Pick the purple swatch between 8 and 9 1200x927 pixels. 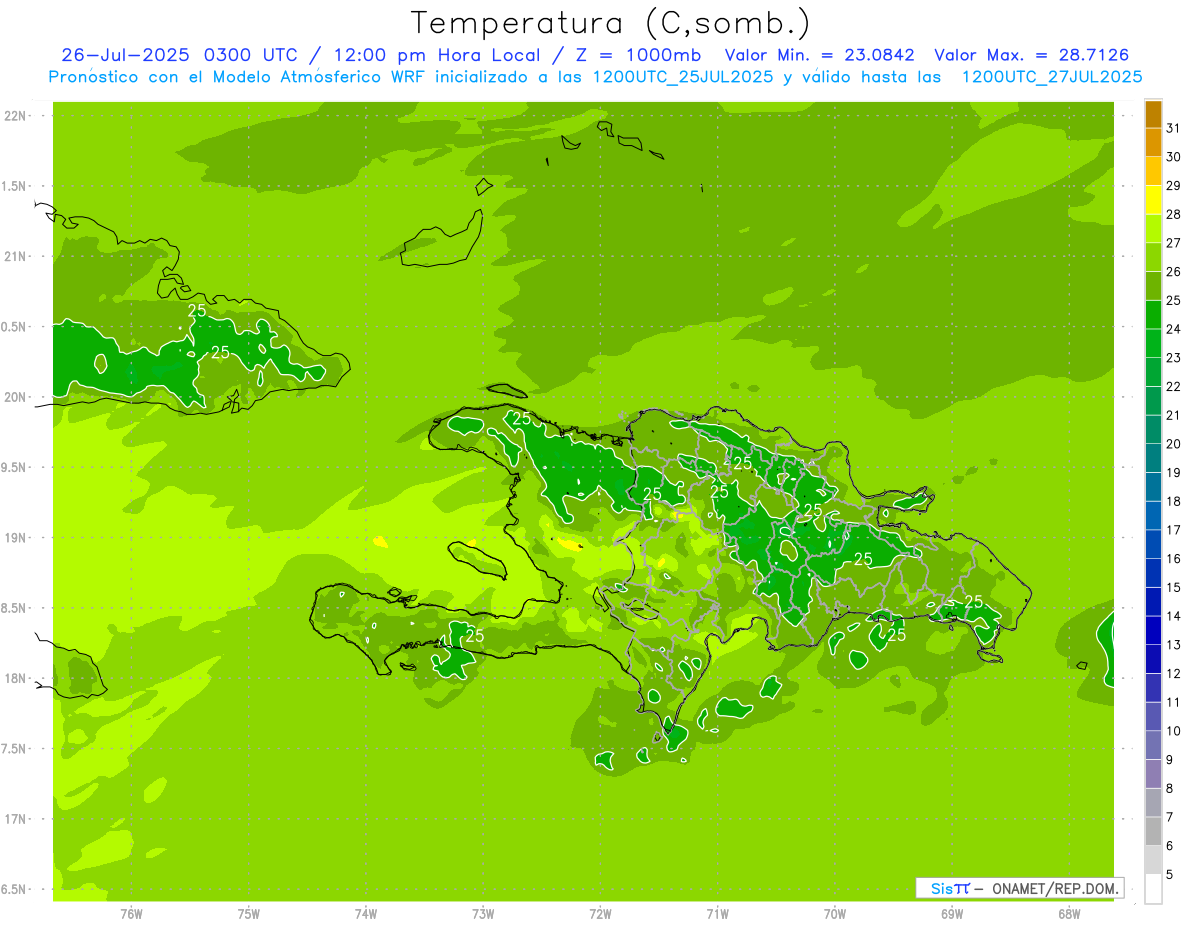(1153, 774)
